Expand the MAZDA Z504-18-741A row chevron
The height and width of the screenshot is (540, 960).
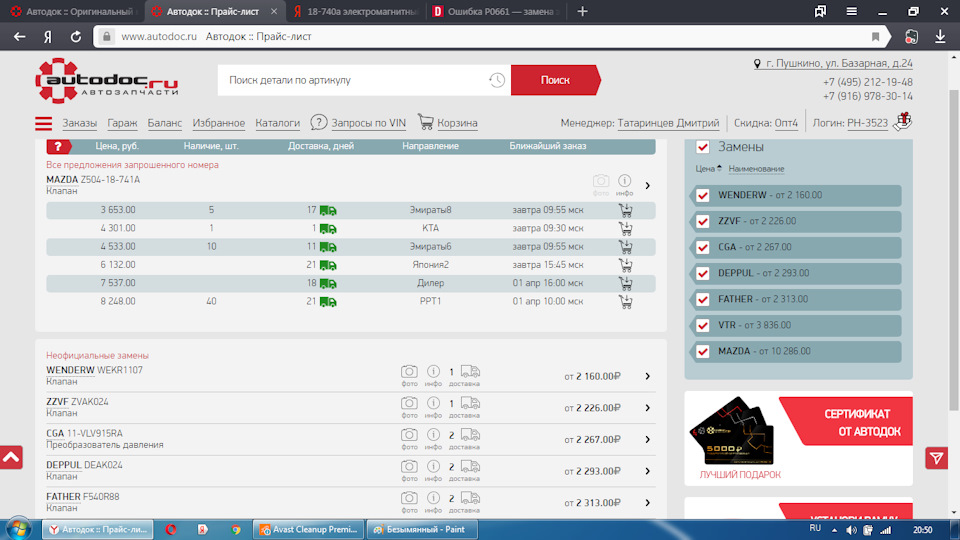tap(647, 186)
